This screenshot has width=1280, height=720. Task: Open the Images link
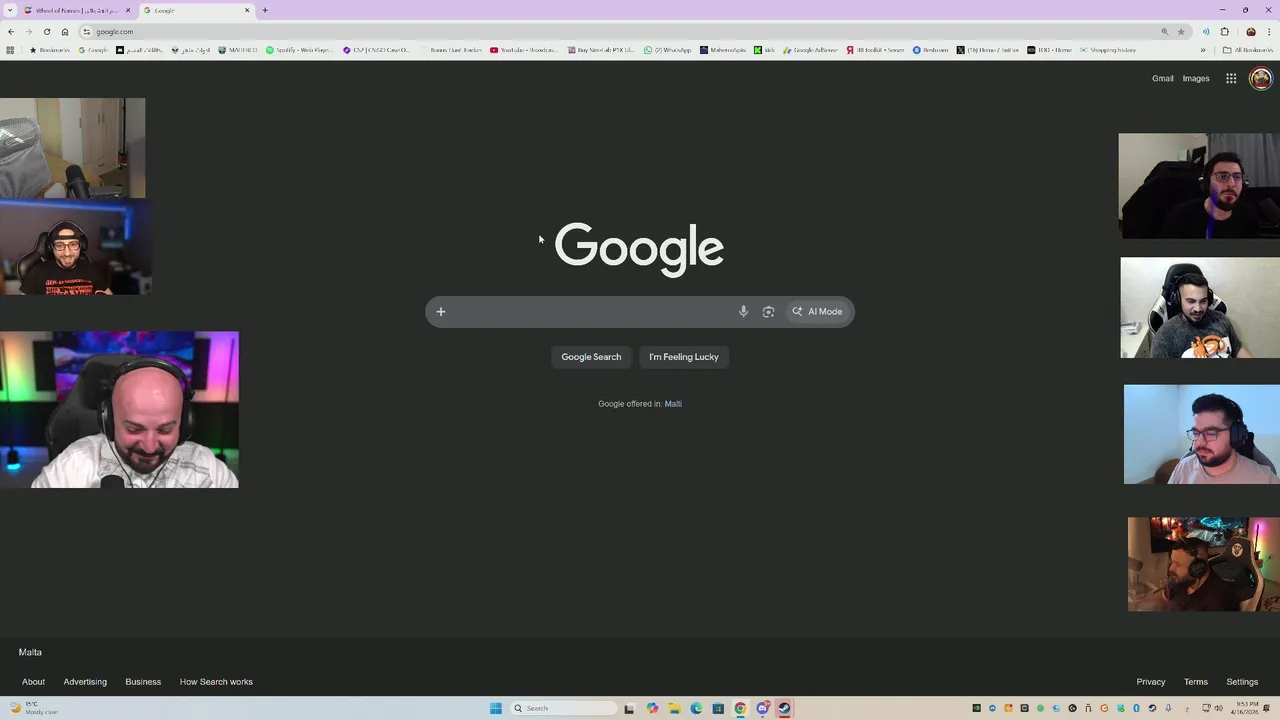tap(1196, 78)
